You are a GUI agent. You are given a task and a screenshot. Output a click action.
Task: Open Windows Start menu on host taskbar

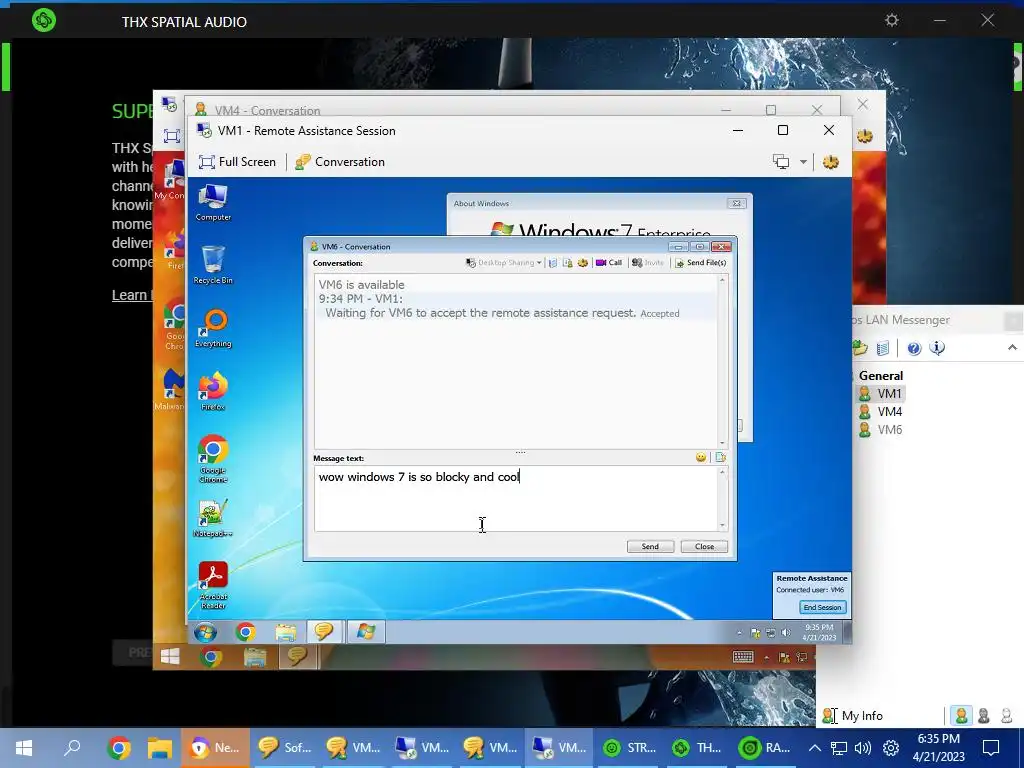(24, 748)
